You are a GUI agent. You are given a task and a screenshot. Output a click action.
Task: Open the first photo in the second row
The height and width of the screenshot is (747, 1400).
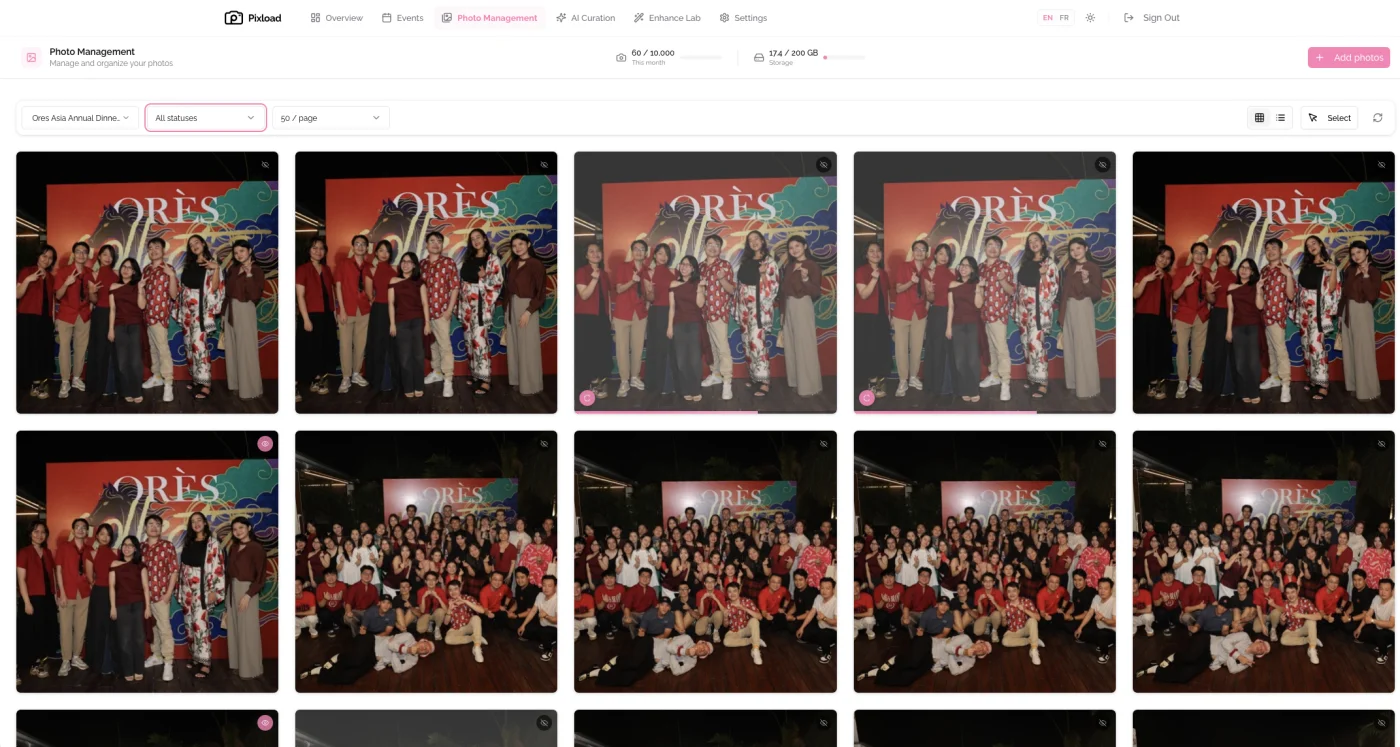[147, 562]
